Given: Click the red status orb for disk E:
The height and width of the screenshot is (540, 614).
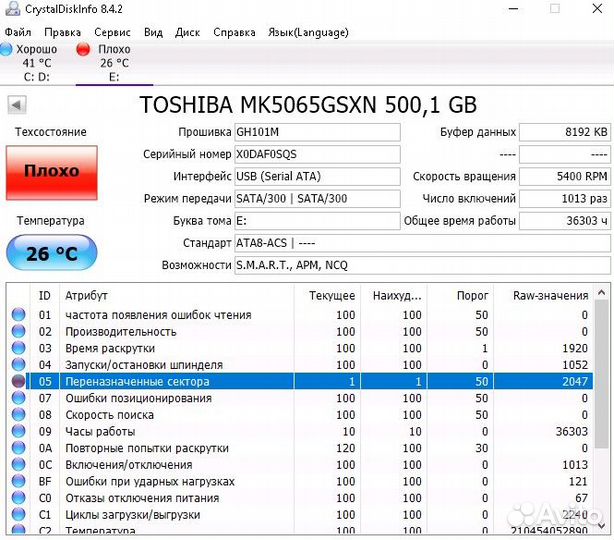Looking at the screenshot, I should point(83,49).
